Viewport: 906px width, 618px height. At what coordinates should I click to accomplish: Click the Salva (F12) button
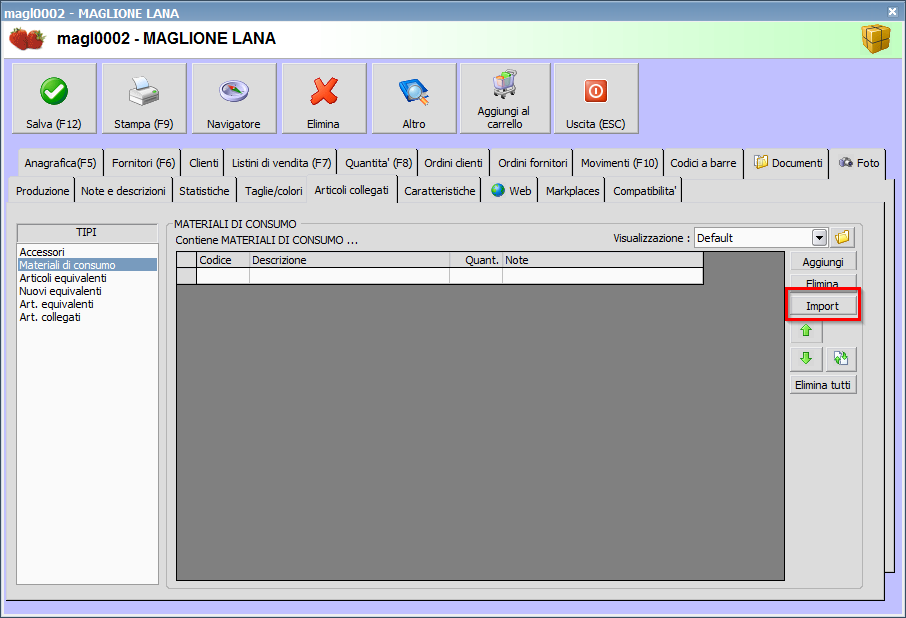point(54,98)
